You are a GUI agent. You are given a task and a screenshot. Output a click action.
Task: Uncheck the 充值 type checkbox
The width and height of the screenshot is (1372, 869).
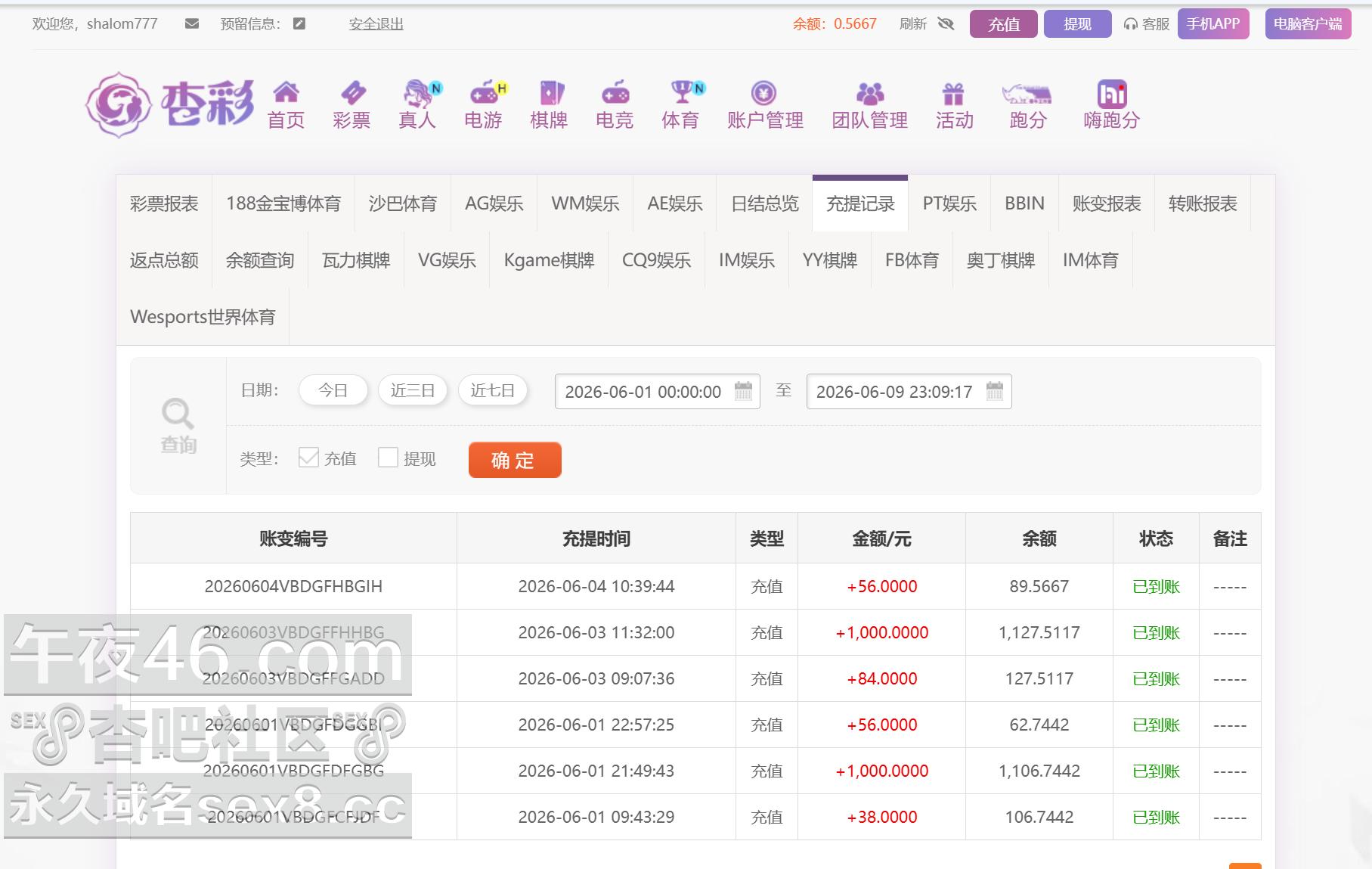point(308,458)
